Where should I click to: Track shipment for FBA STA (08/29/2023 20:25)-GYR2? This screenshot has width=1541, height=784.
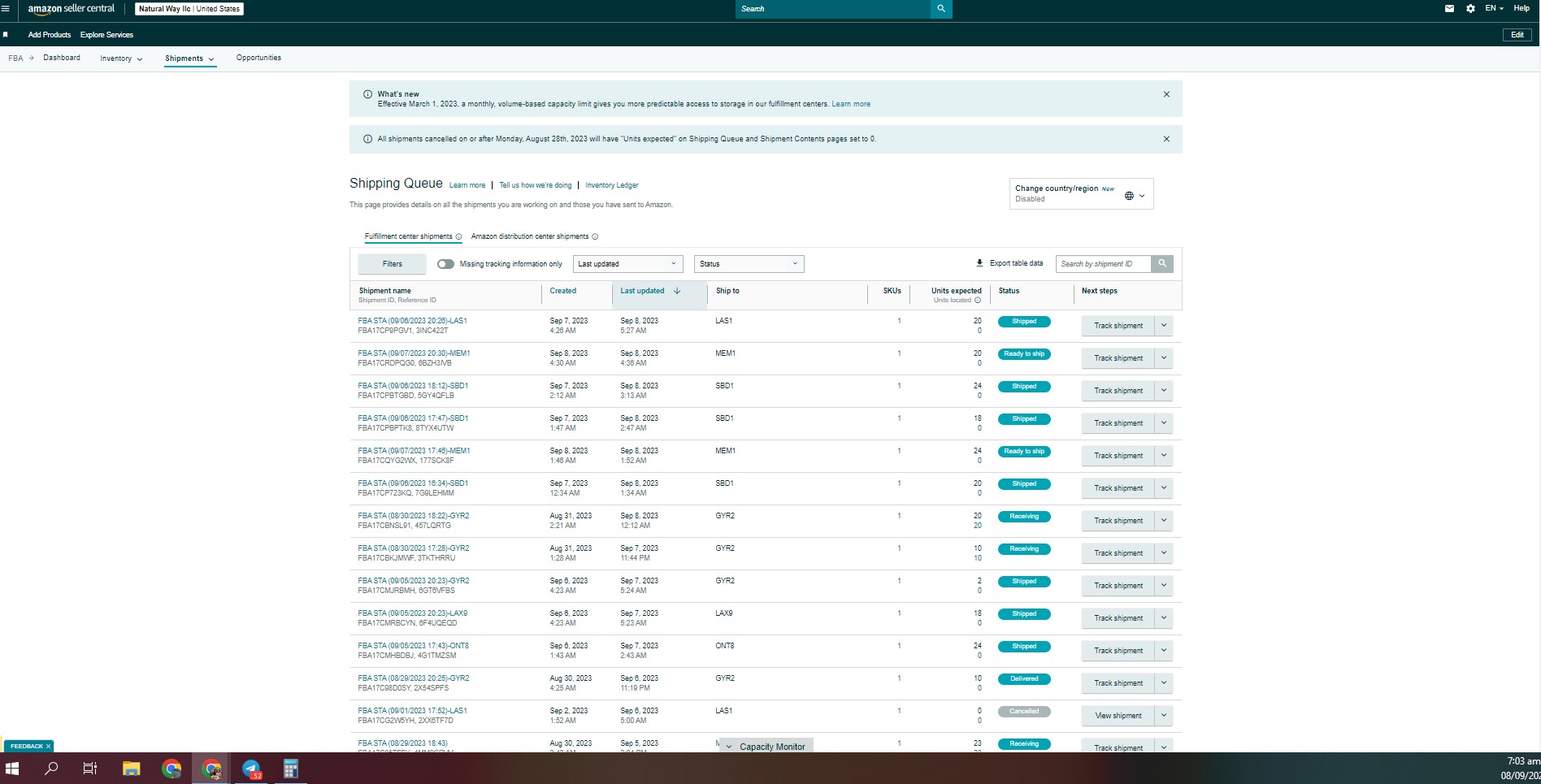(x=1118, y=683)
